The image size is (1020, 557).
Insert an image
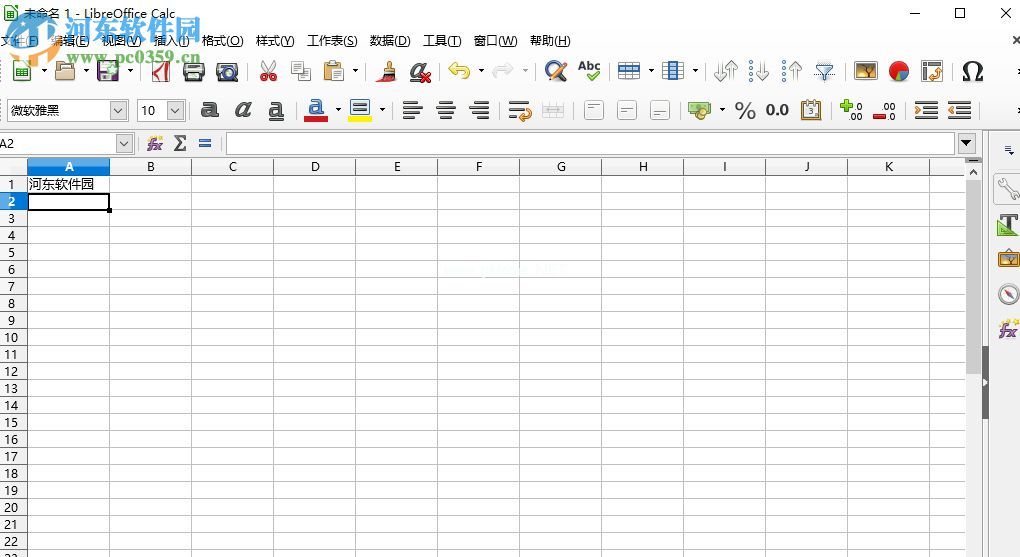click(x=866, y=70)
